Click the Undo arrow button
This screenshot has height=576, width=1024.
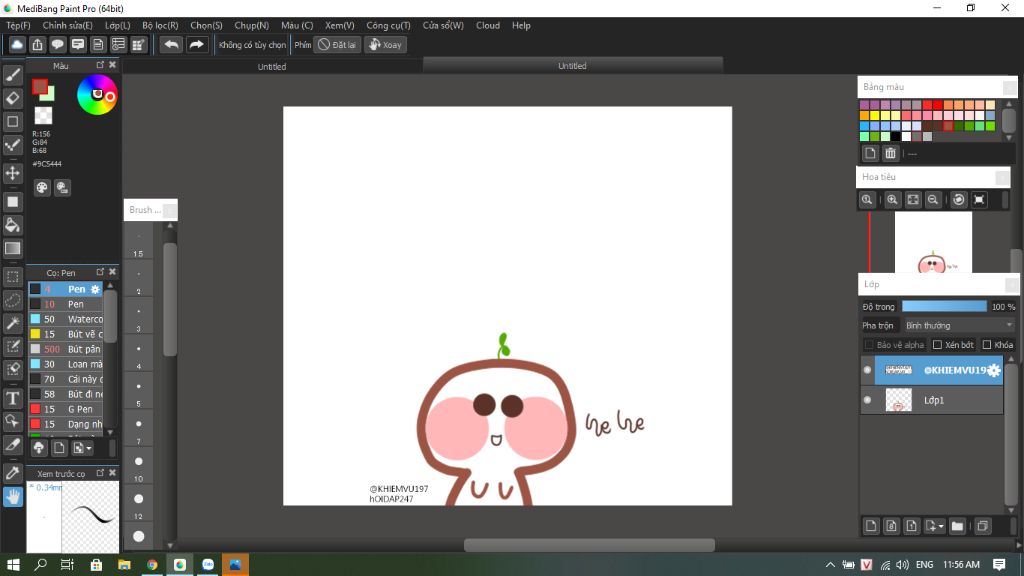tap(171, 44)
